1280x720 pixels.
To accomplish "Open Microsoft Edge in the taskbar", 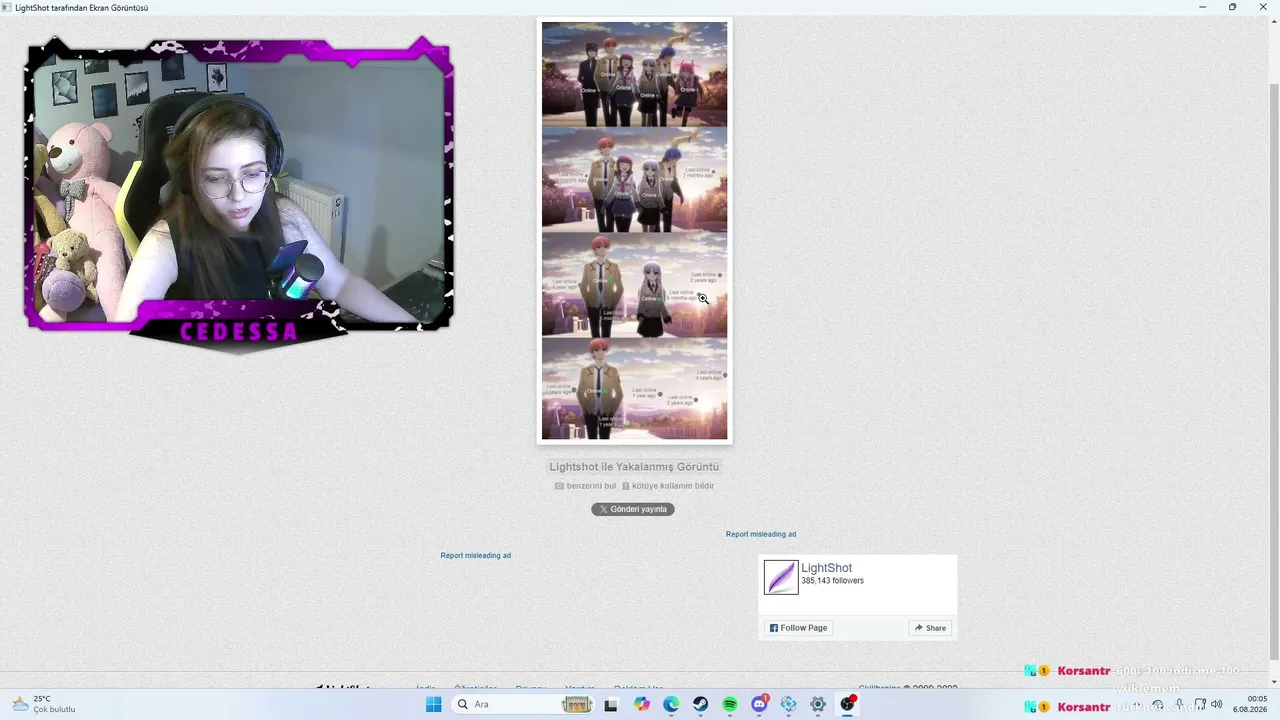I will coord(671,705).
